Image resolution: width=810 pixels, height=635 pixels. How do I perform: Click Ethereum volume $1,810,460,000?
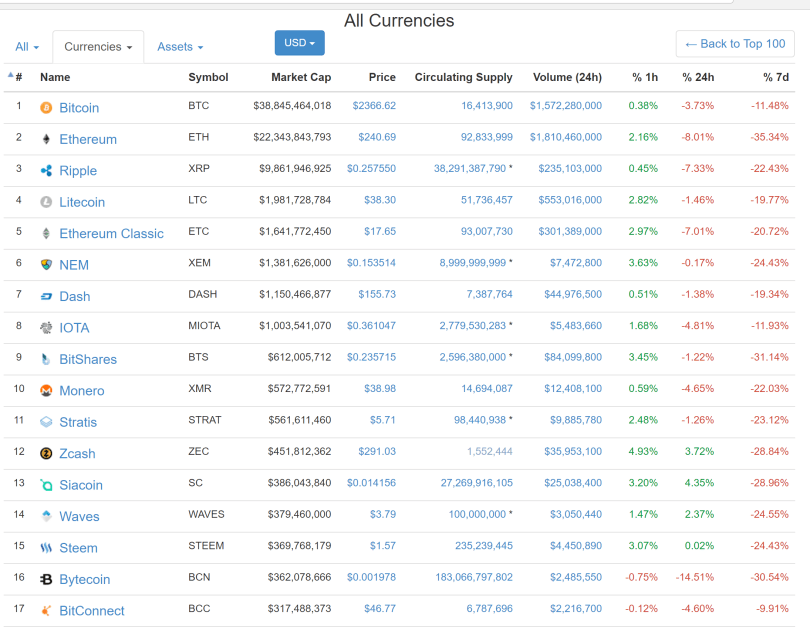(x=566, y=137)
